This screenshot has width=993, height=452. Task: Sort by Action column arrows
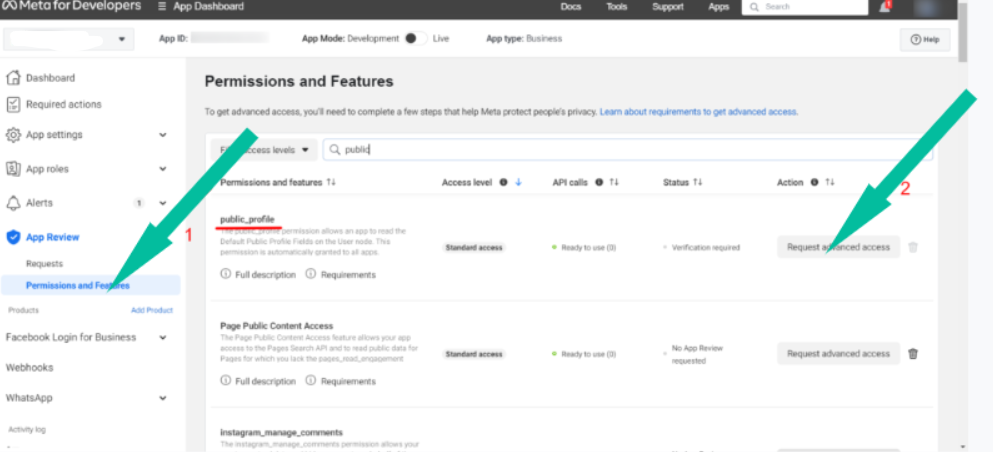click(x=830, y=182)
